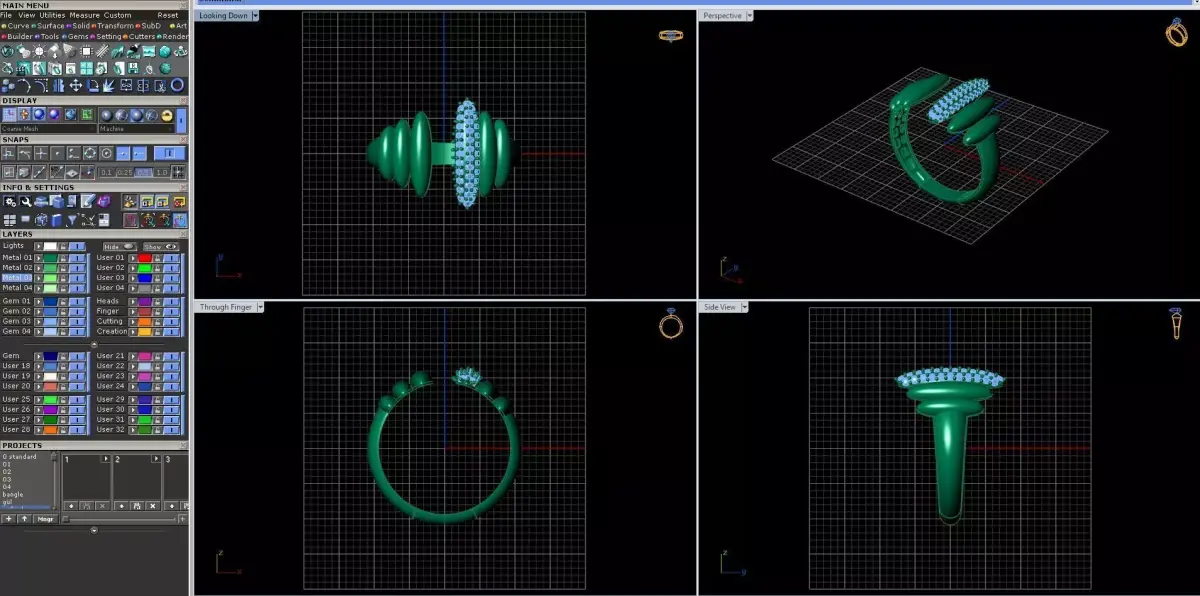The width and height of the screenshot is (1200, 596).
Task: Click the floppy disk save icon
Action: coord(133,68)
